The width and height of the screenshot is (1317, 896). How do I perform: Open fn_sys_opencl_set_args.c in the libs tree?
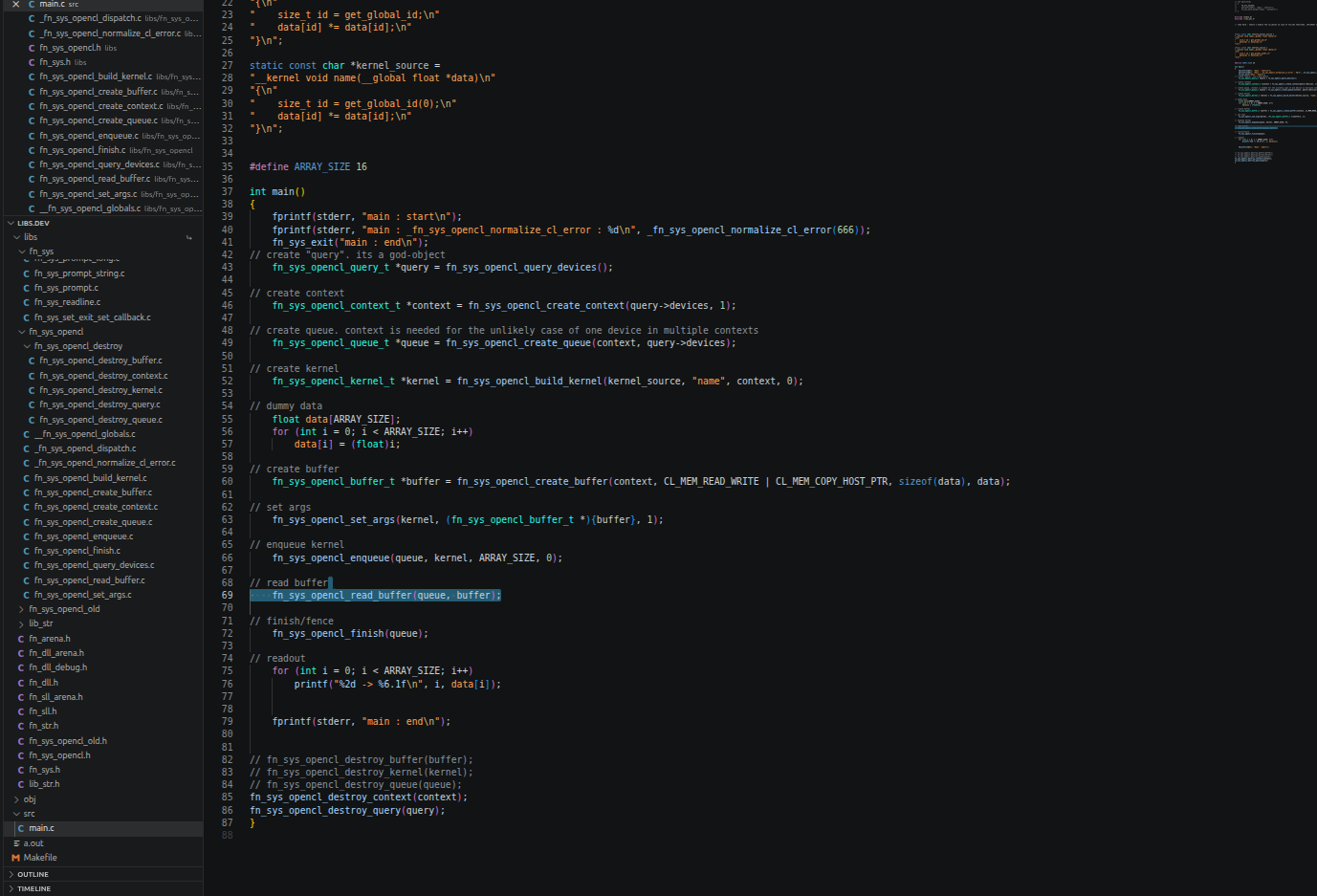pyautogui.click(x=101, y=595)
